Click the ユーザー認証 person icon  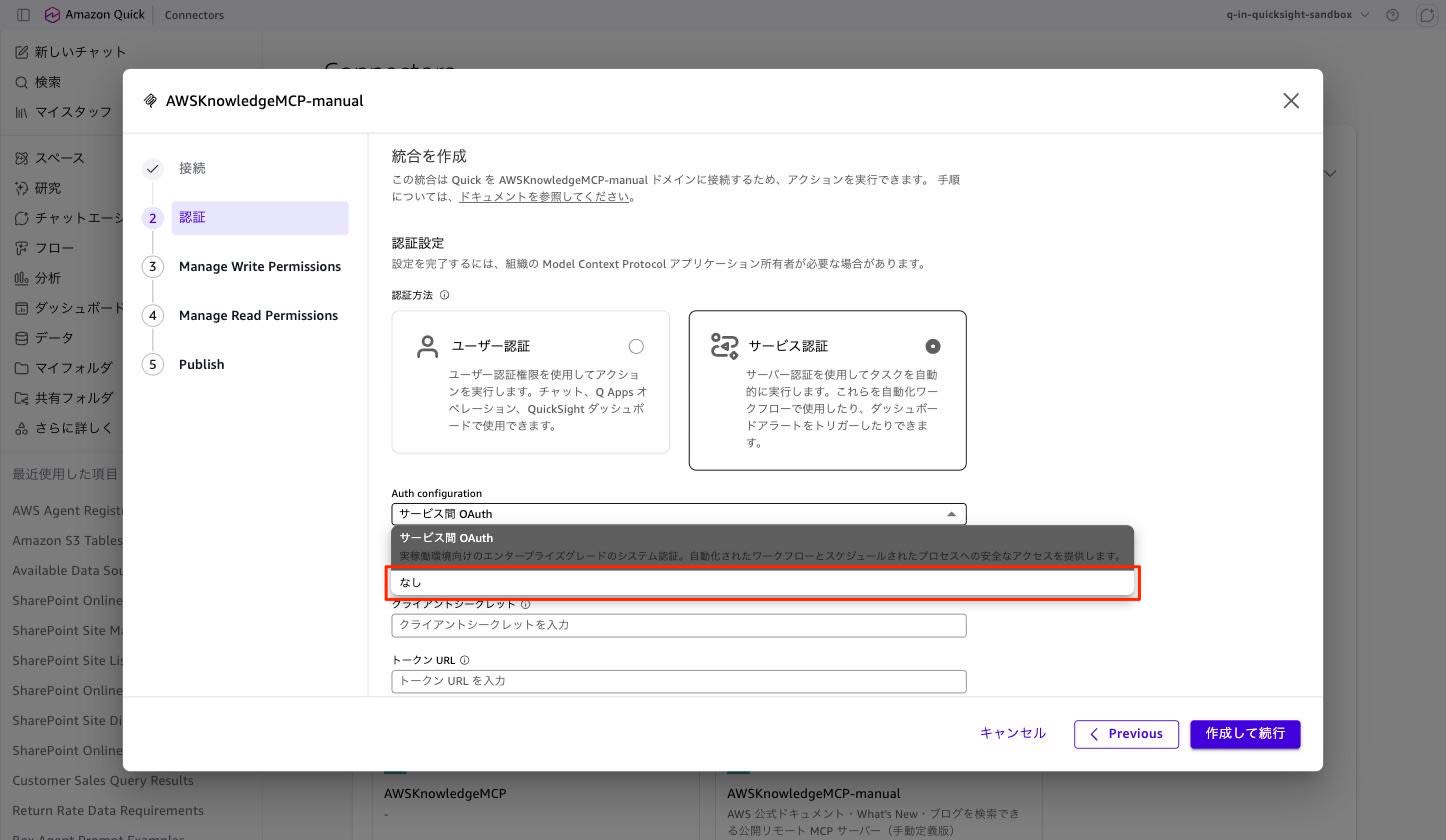tap(428, 347)
